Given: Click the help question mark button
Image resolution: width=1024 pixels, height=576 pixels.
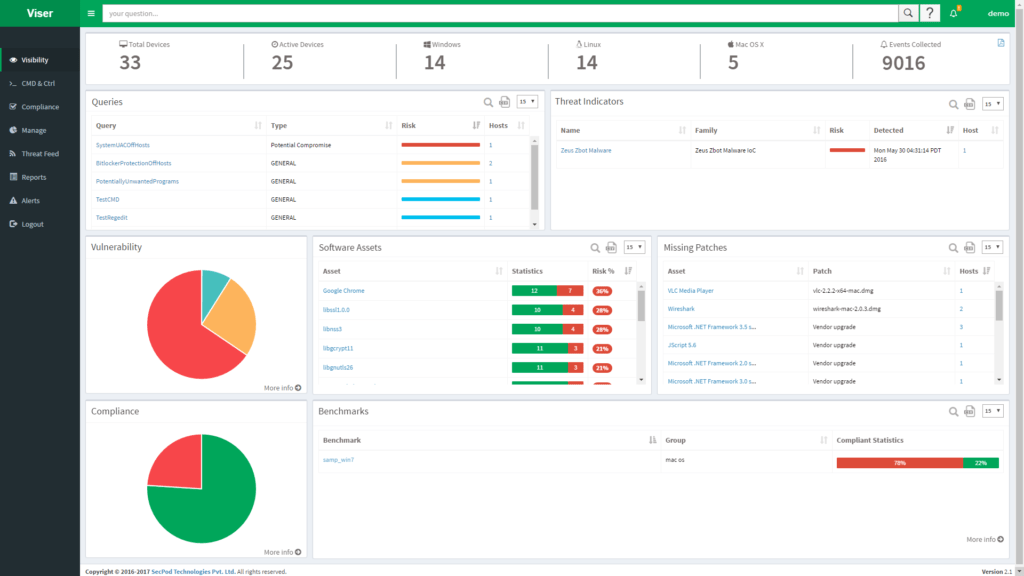Looking at the screenshot, I should [x=928, y=13].
